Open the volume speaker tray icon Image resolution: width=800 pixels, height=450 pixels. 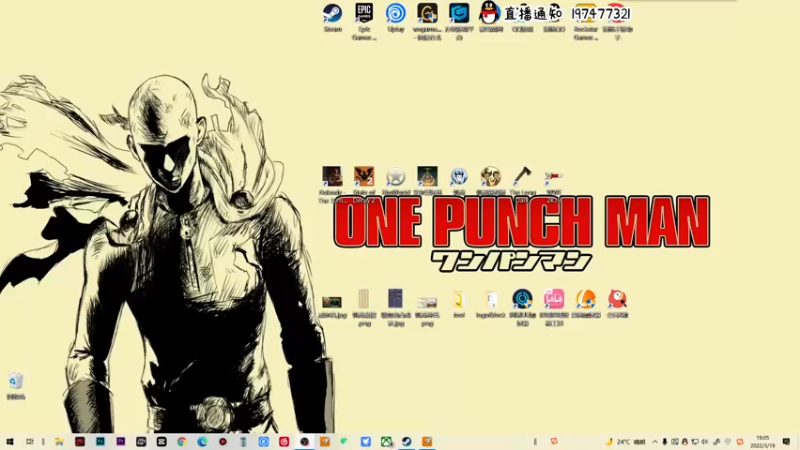(x=705, y=442)
